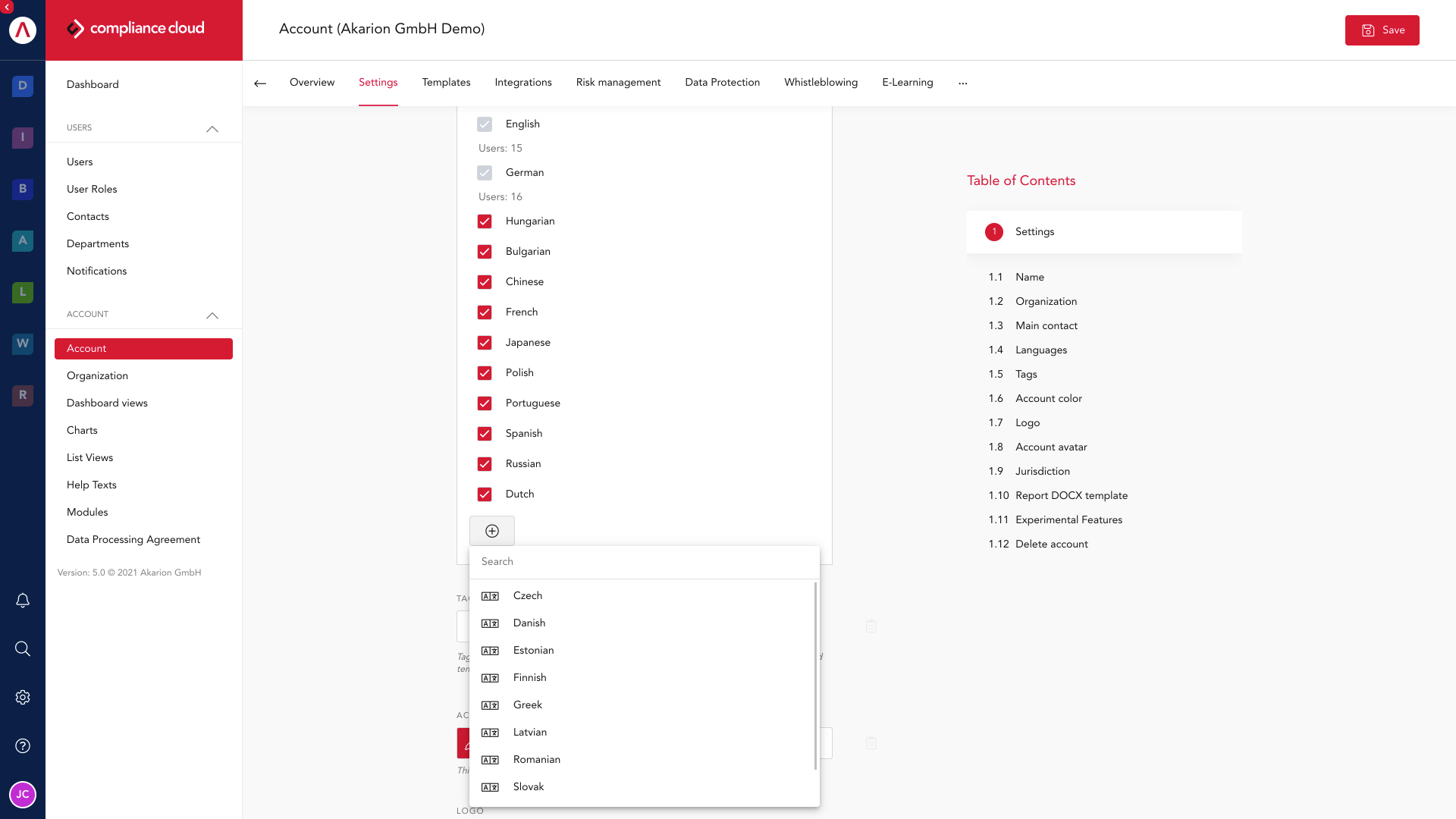Click the Save button
The width and height of the screenshot is (1456, 819).
(x=1382, y=30)
